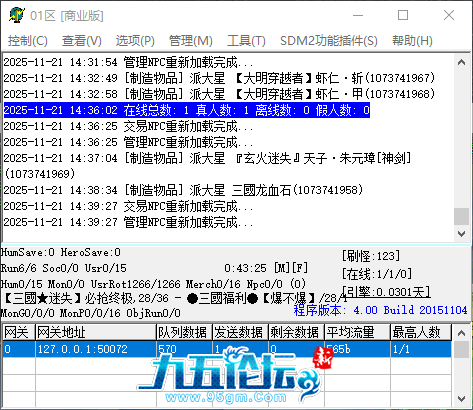Select log line 14:36:25 管理NPC重新加载完成
The height and width of the screenshot is (410, 473).
point(128,142)
